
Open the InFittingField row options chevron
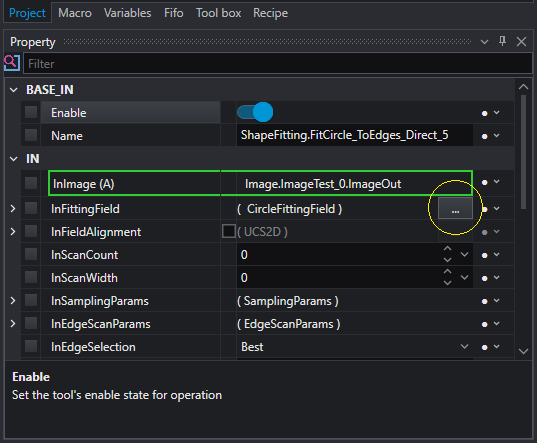(497, 208)
